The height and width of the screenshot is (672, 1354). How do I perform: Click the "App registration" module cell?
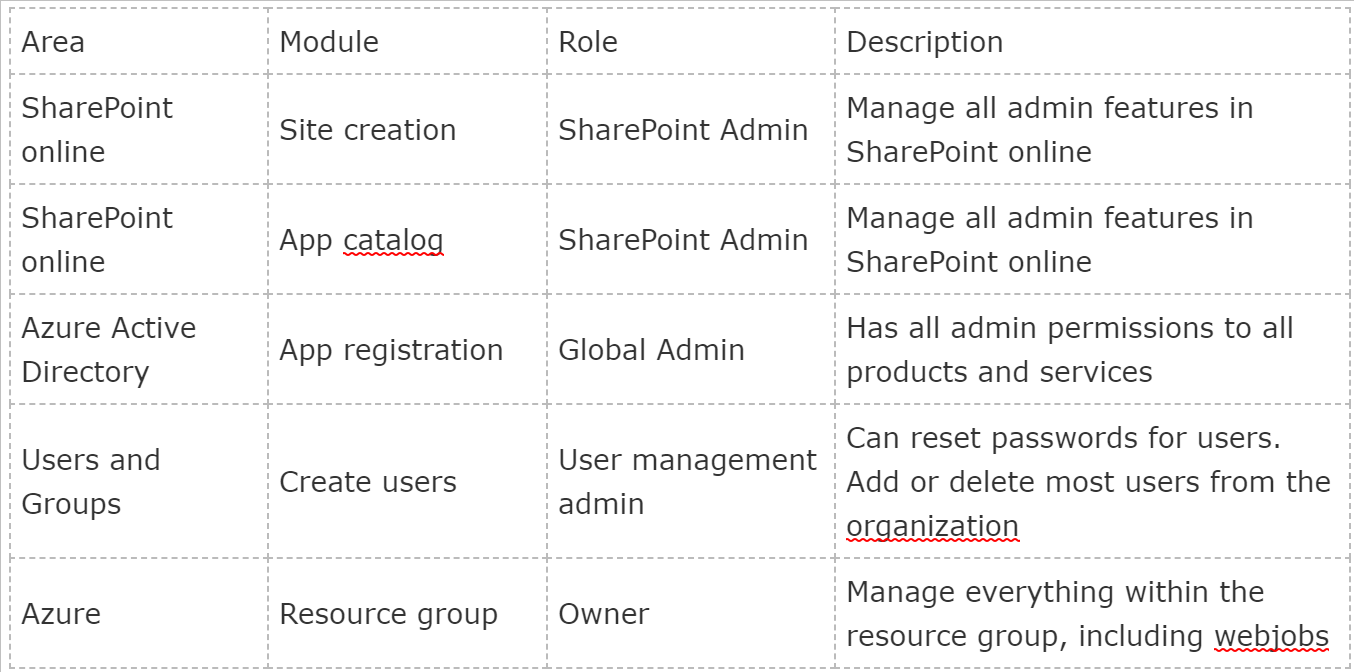407,350
